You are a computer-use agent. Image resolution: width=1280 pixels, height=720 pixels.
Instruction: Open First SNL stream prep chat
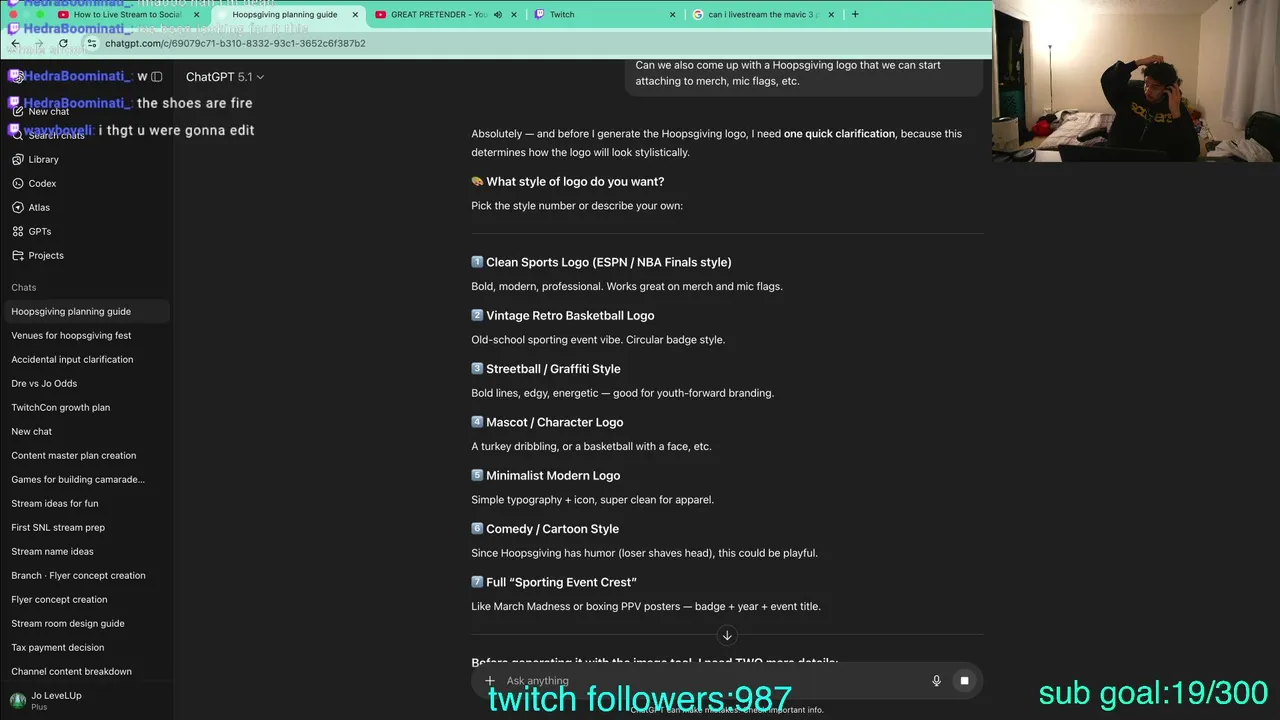(87, 527)
